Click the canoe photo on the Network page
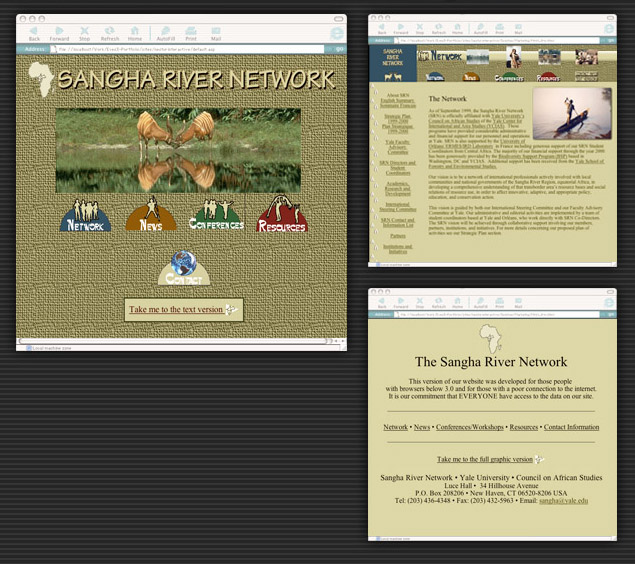The width and height of the screenshot is (635, 564). (x=572, y=114)
